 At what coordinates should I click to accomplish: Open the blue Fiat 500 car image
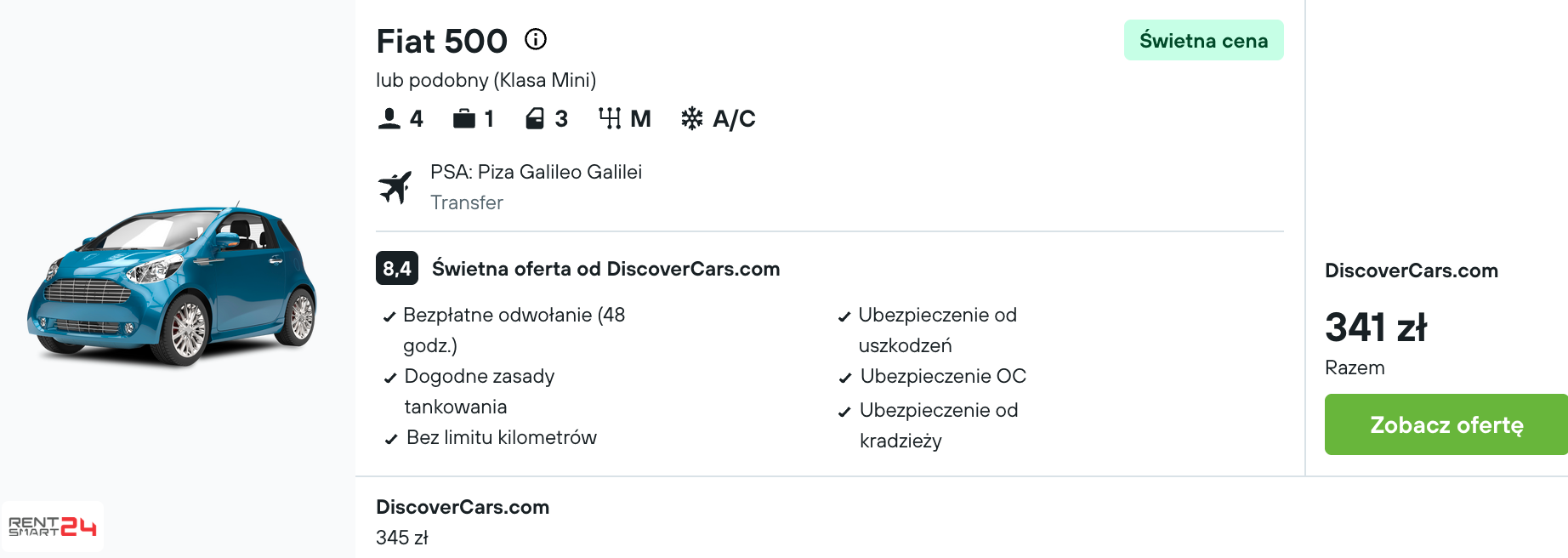point(173,285)
